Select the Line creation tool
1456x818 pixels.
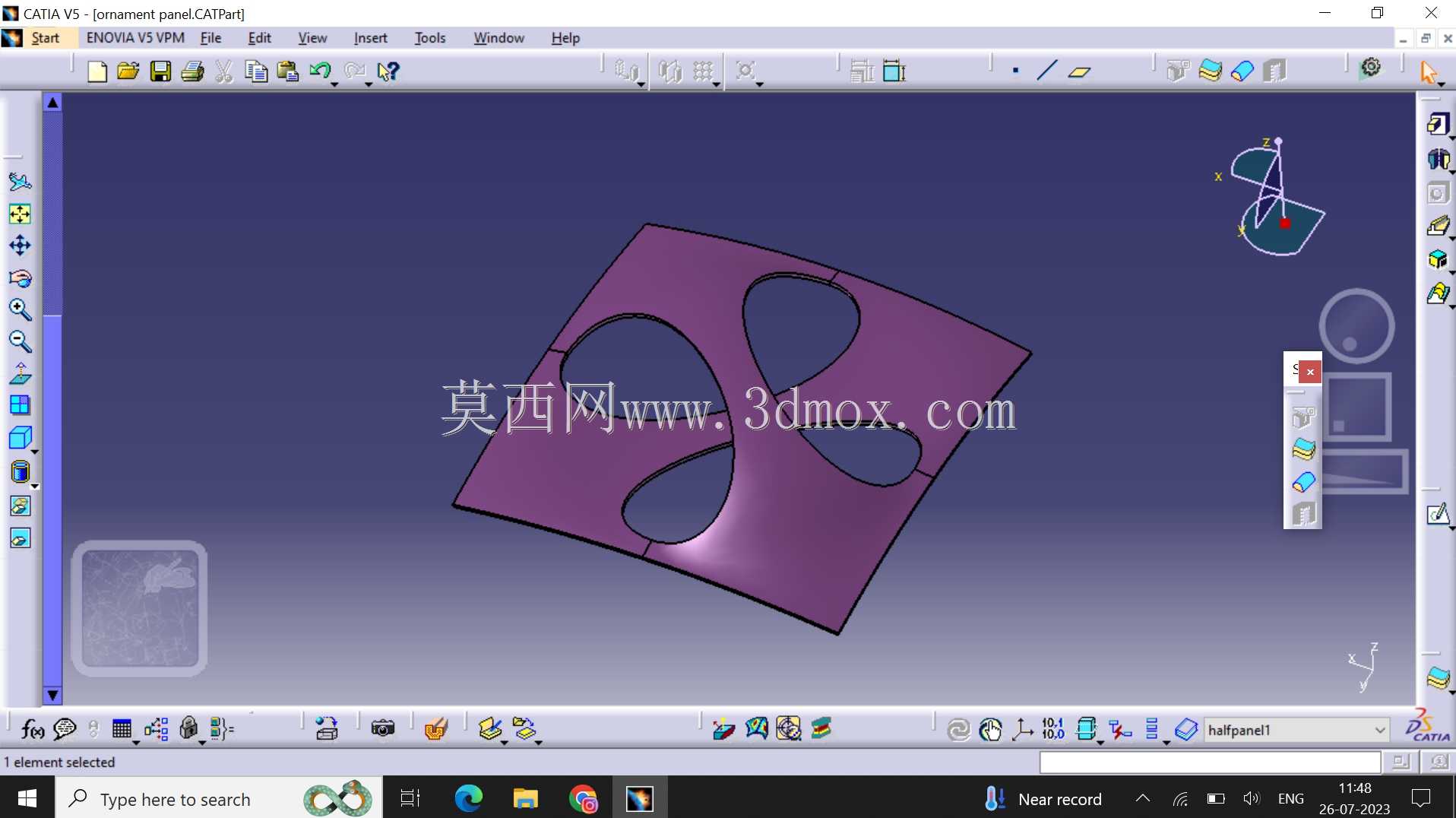tap(1046, 71)
